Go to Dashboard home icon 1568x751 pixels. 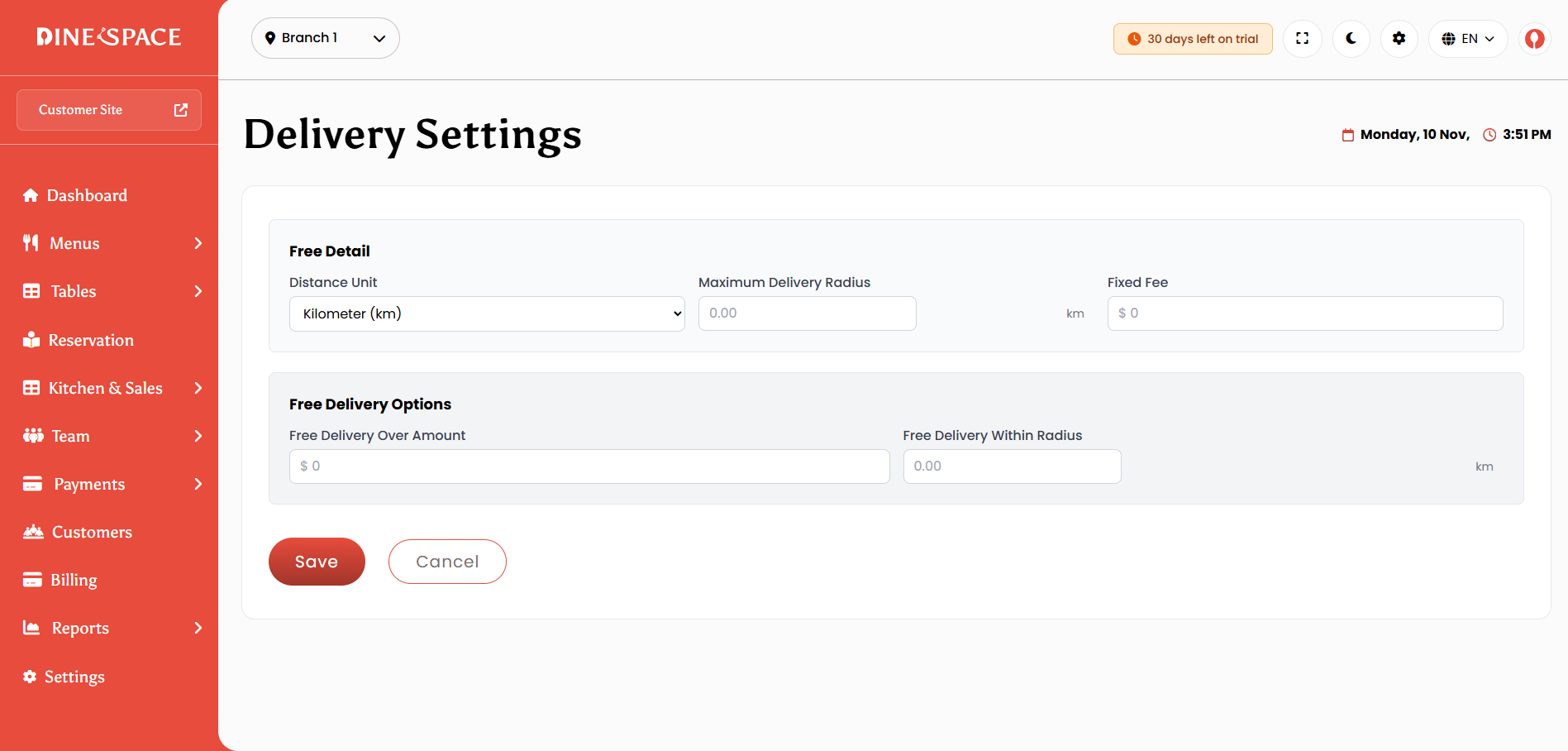(31, 195)
